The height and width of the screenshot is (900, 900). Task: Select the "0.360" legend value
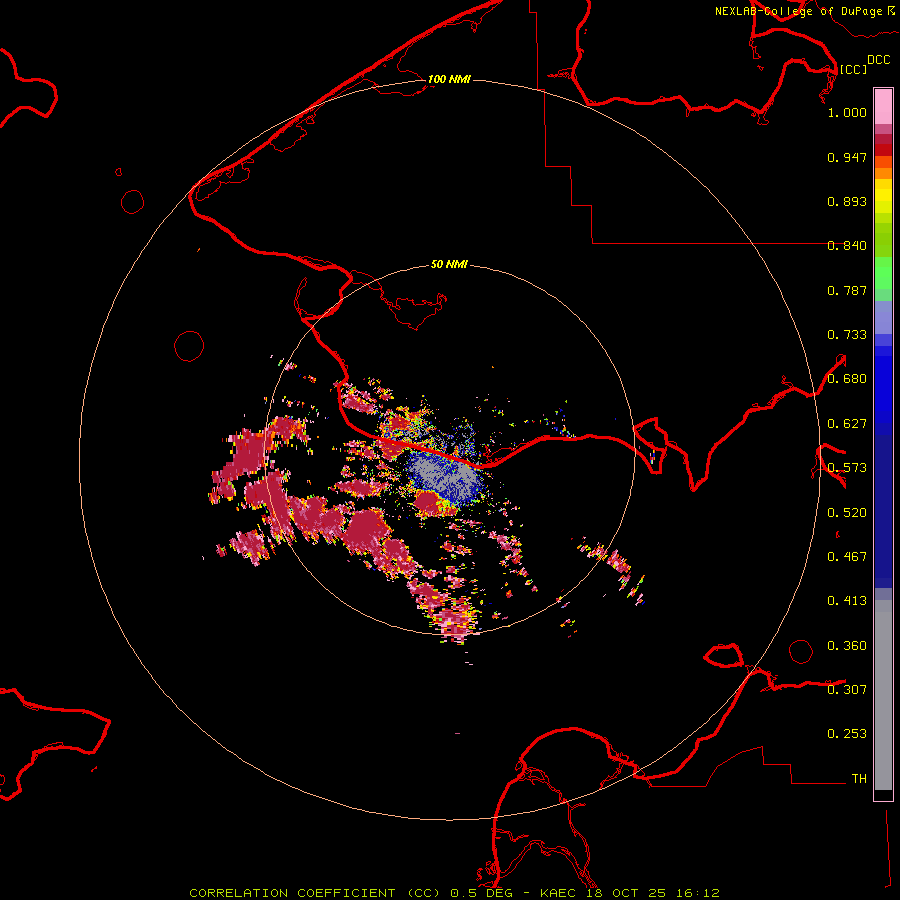click(847, 646)
